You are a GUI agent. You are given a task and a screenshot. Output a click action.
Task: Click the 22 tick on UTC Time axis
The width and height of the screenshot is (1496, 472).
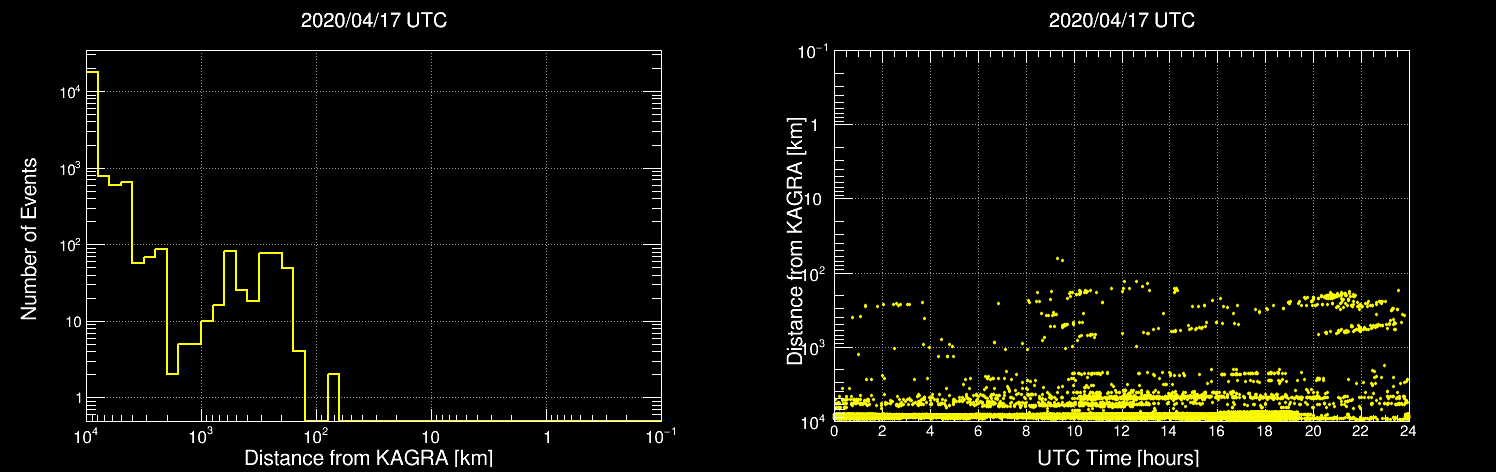1361,431
